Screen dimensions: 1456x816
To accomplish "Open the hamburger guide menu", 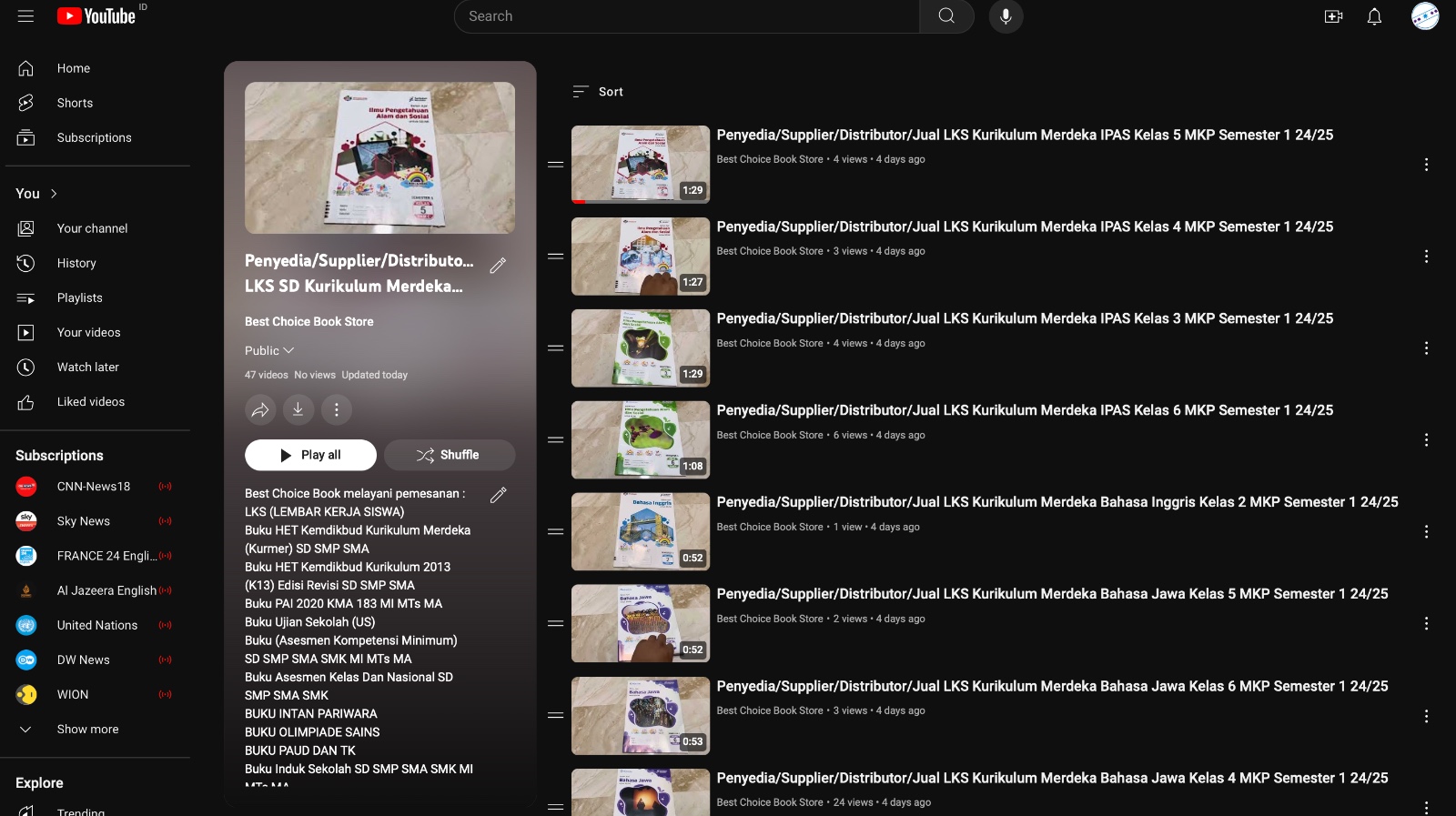I will click(x=25, y=16).
